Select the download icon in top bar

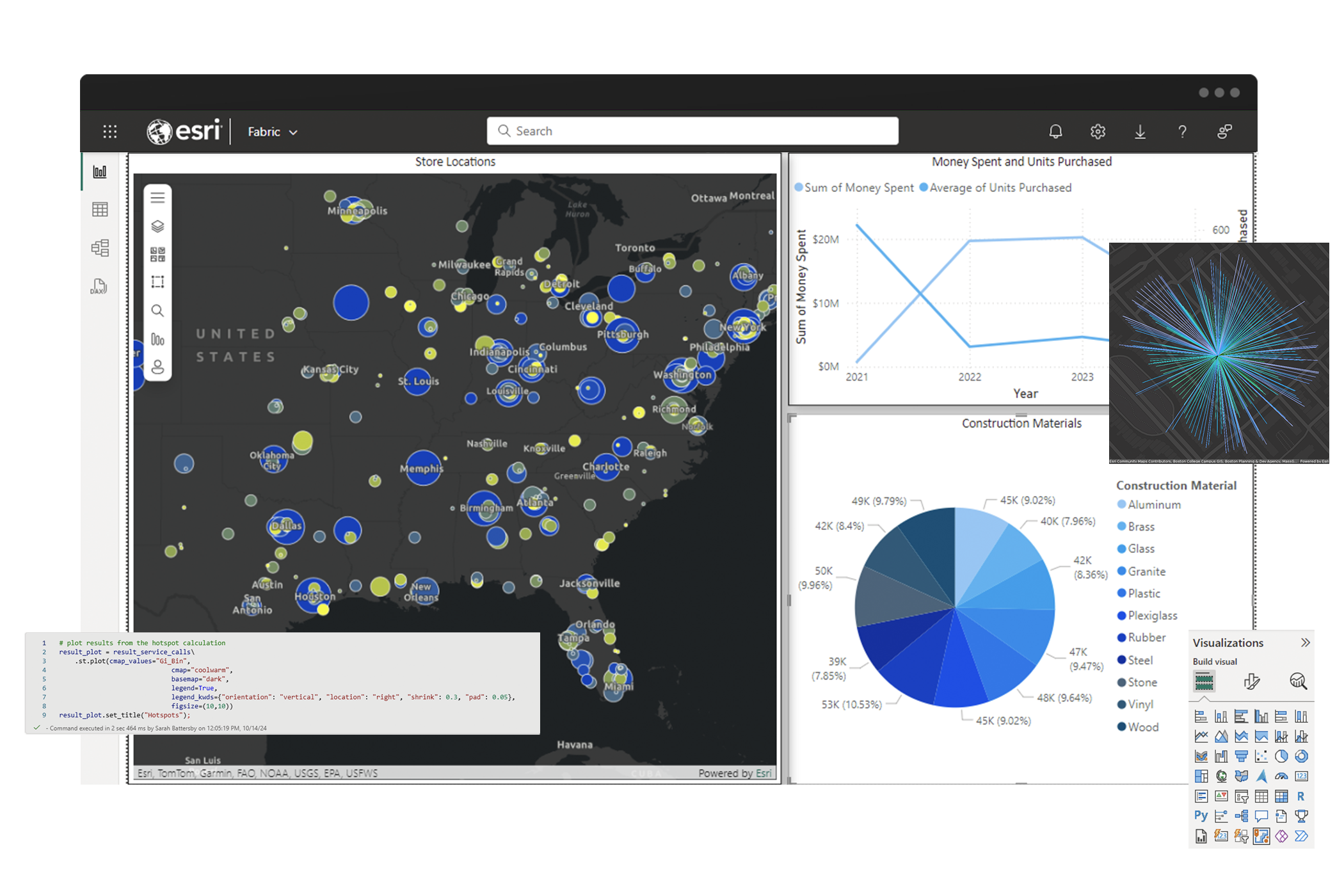pos(1139,131)
